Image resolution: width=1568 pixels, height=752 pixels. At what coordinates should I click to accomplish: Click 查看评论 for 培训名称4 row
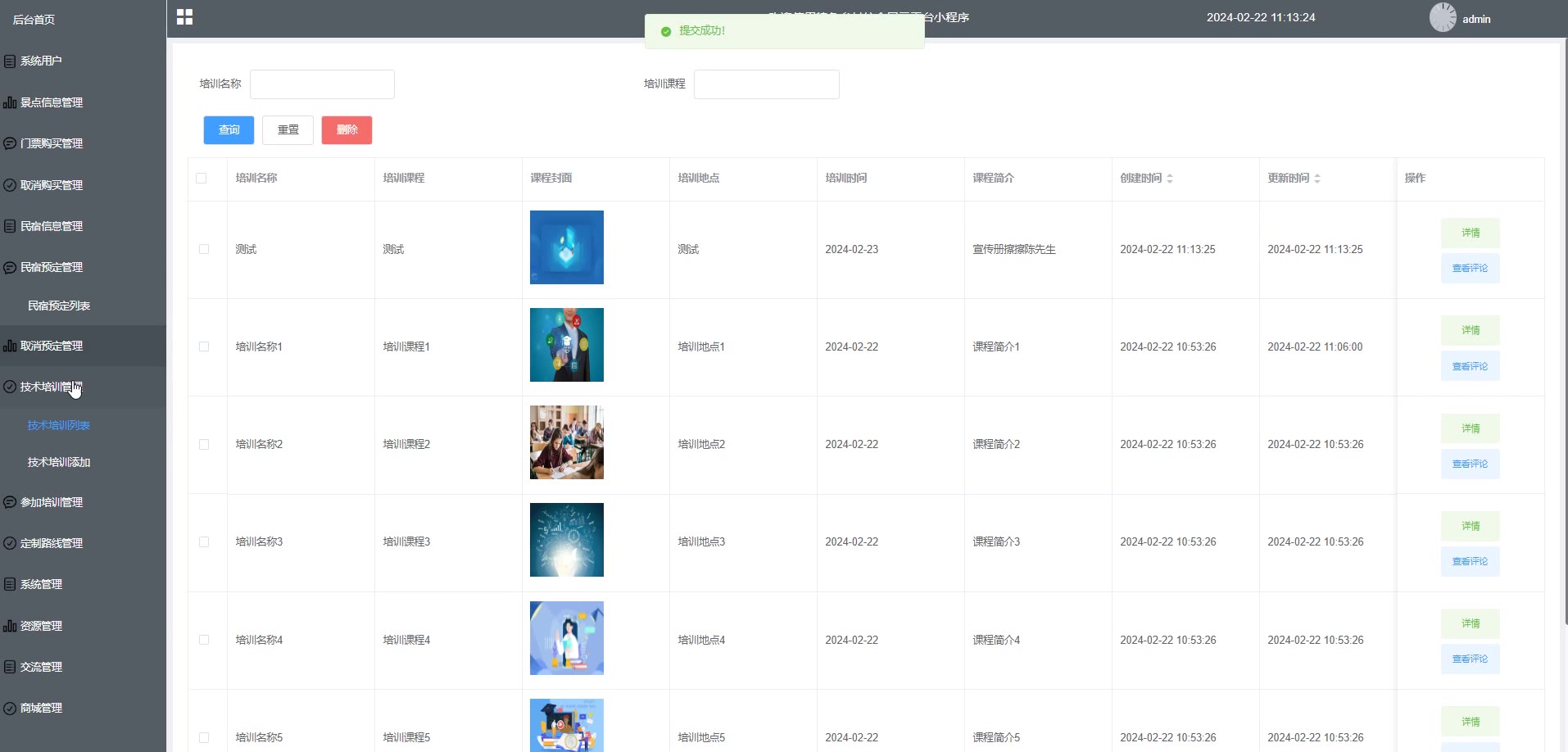click(1471, 659)
